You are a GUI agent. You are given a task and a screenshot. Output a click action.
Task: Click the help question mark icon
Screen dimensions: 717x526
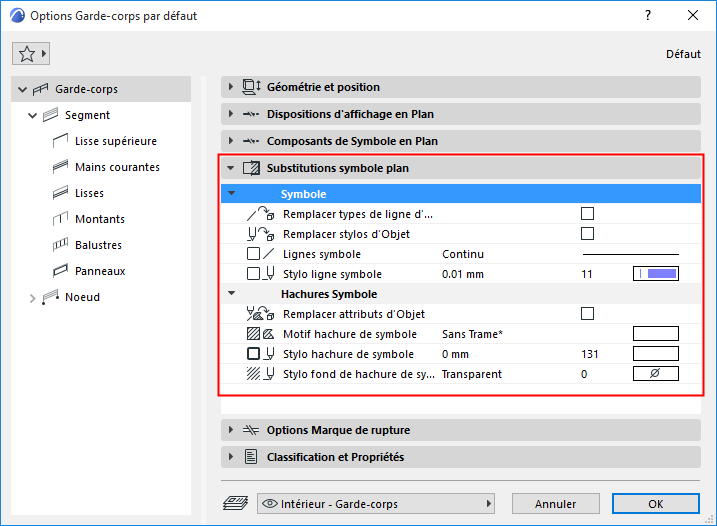pyautogui.click(x=648, y=16)
